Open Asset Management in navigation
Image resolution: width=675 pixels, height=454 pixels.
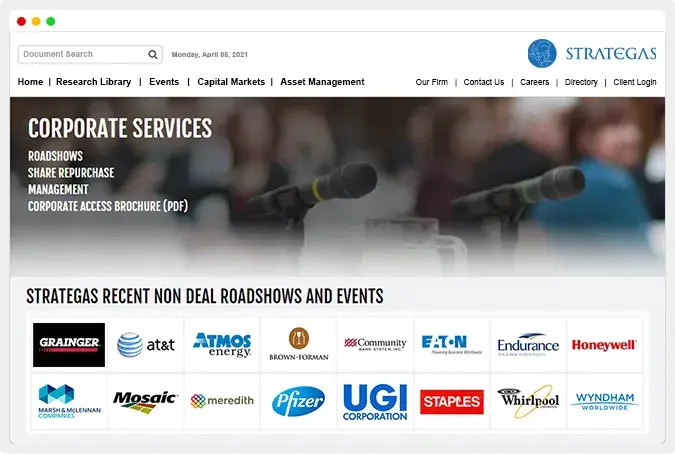pyautogui.click(x=322, y=82)
